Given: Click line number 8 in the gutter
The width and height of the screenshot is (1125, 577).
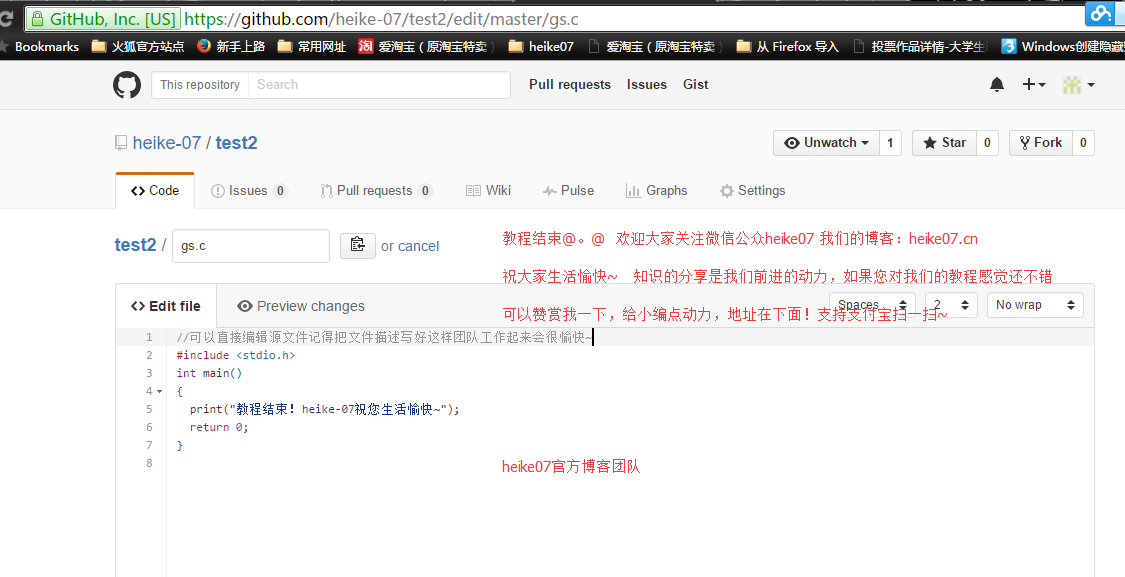Looking at the screenshot, I should click(149, 463).
